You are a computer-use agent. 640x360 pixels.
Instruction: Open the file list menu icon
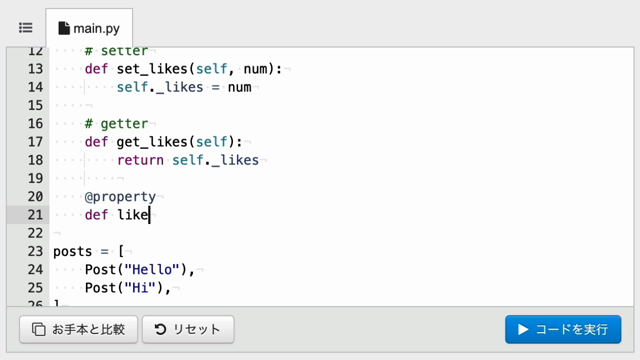[x=26, y=28]
